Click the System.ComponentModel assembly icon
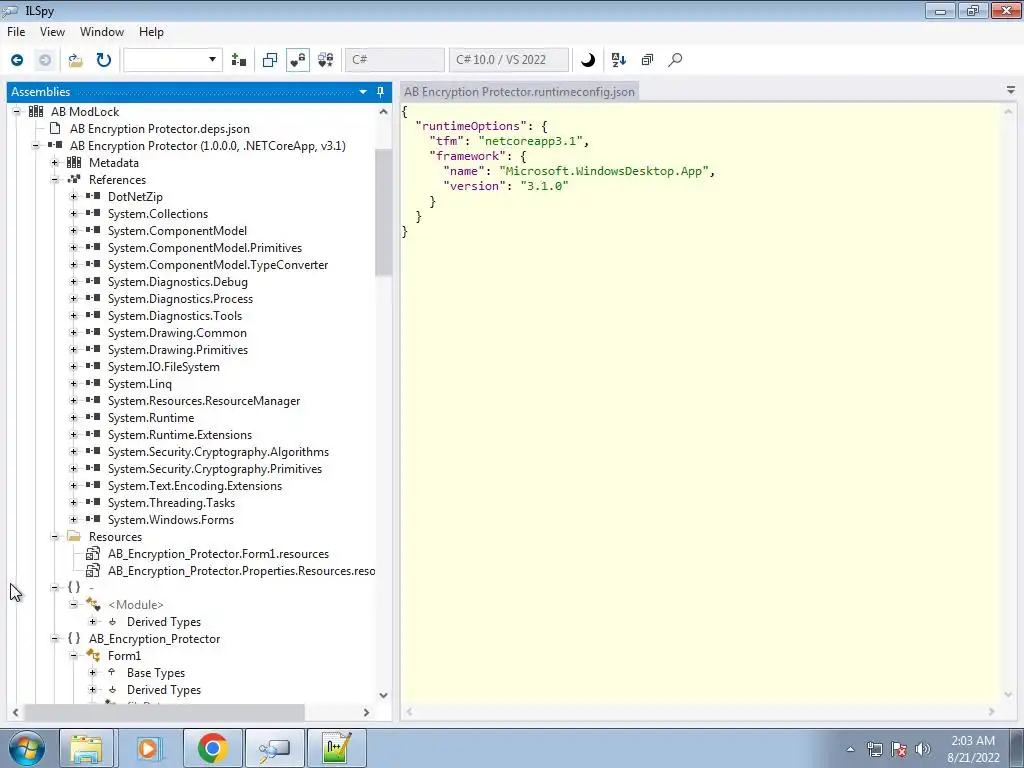 pyautogui.click(x=93, y=231)
